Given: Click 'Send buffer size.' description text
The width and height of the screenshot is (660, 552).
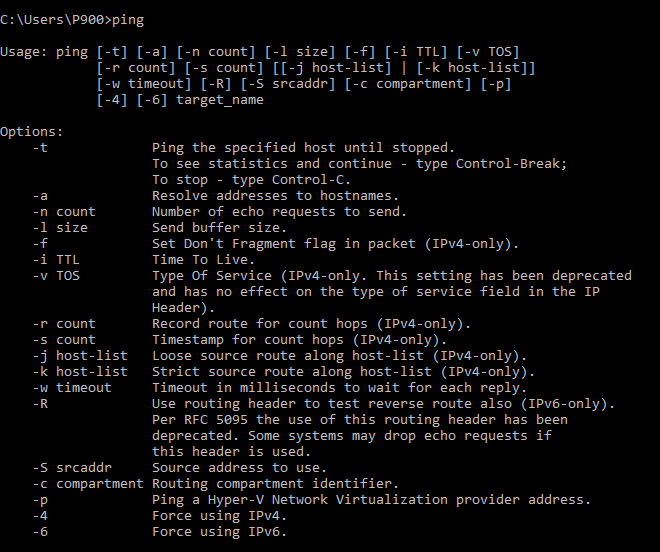Looking at the screenshot, I should (x=219, y=228).
